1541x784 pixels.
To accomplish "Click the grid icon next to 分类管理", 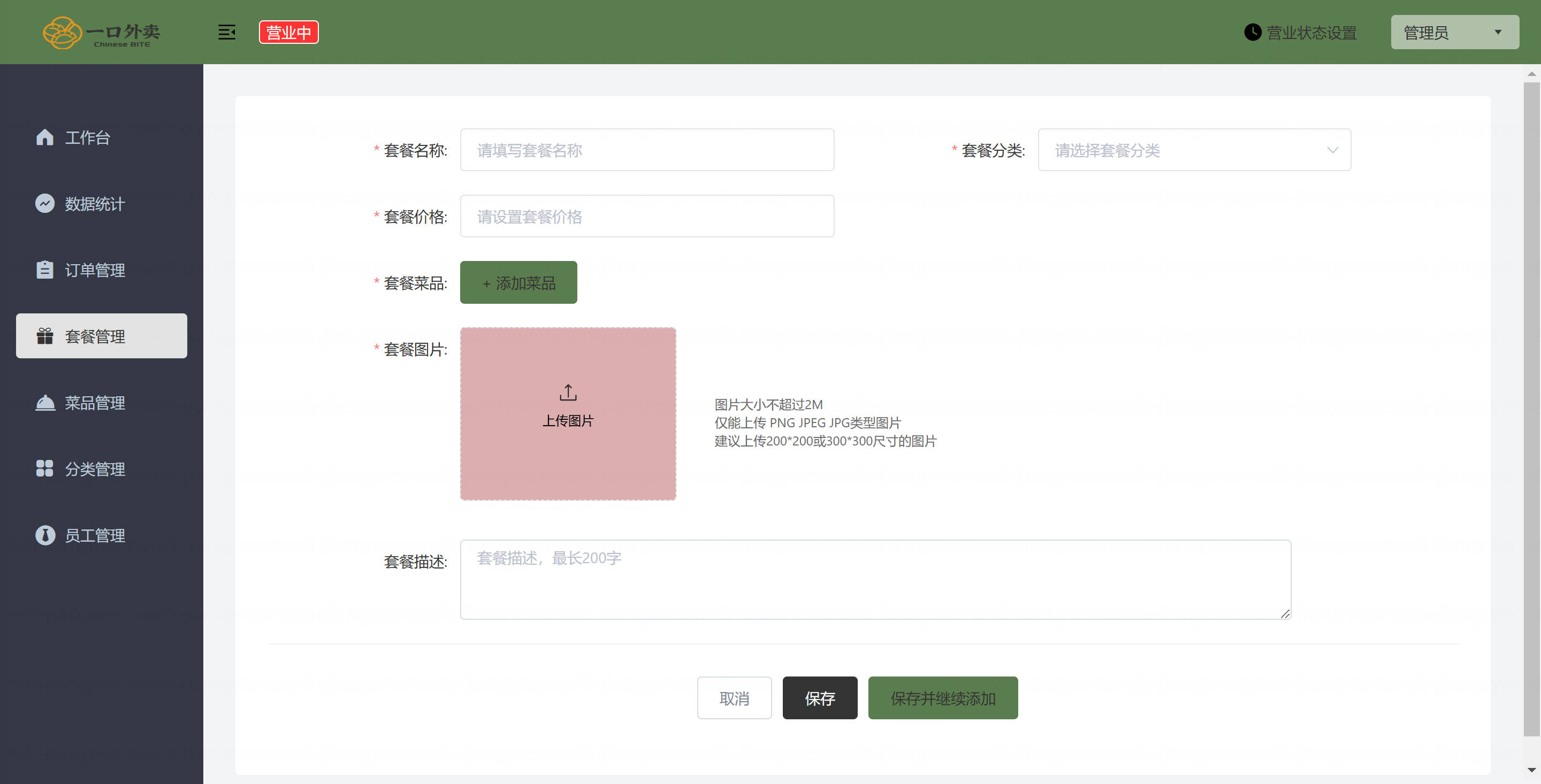I will (x=45, y=468).
